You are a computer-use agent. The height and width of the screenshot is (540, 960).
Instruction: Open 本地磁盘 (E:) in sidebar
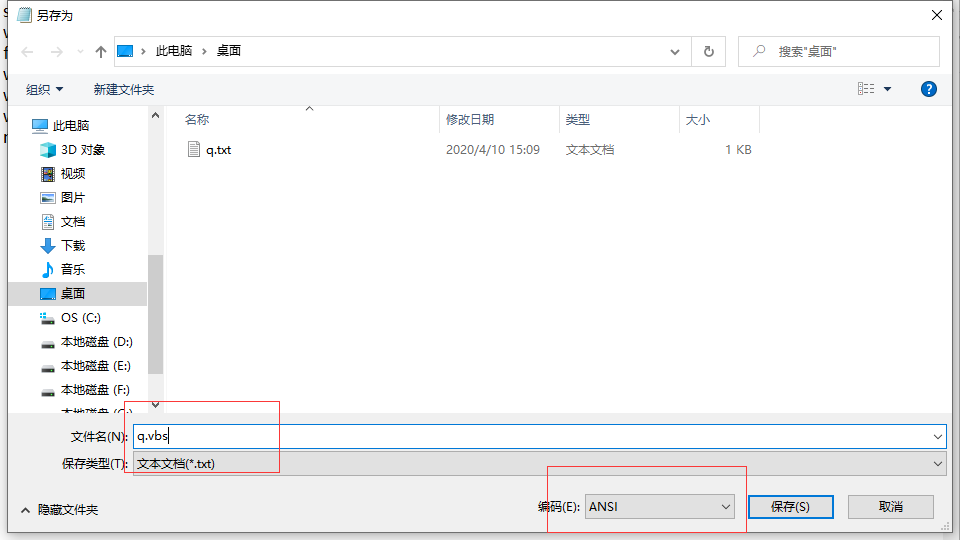point(85,366)
